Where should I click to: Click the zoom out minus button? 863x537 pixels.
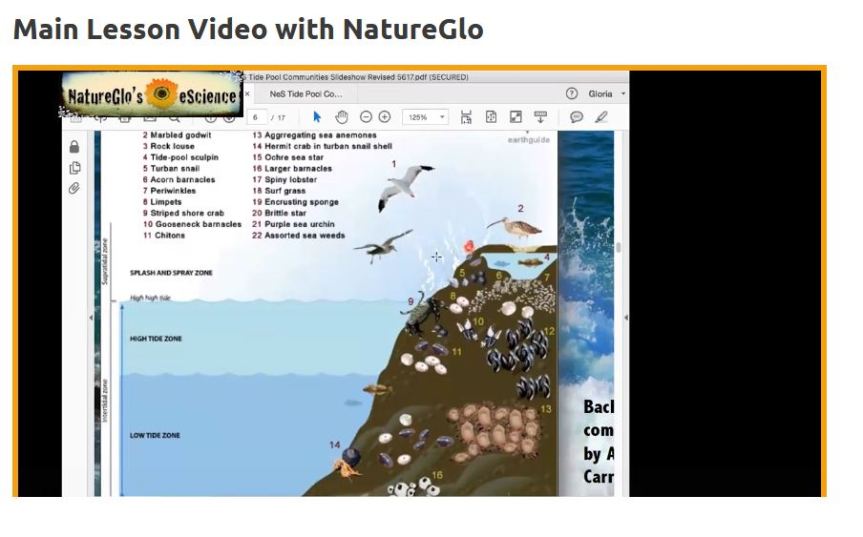366,117
